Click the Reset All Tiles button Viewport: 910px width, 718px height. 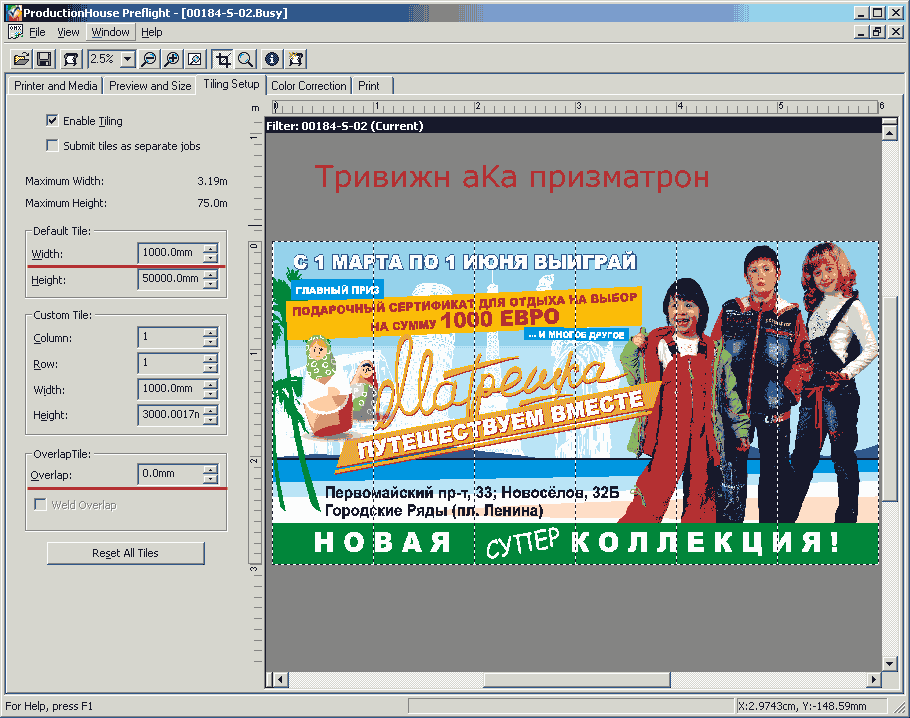tap(125, 553)
